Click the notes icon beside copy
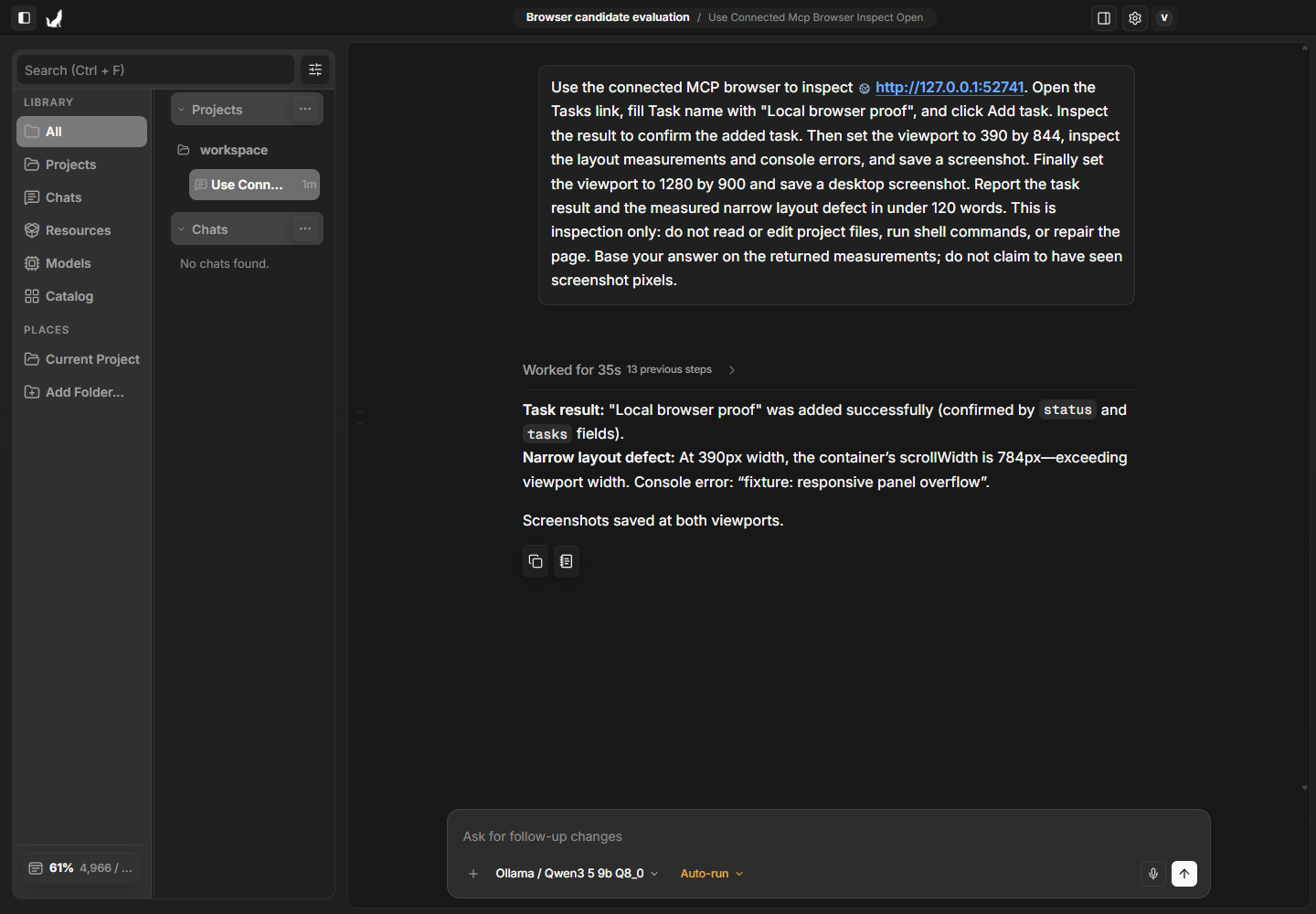Image resolution: width=1316 pixels, height=914 pixels. (567, 561)
